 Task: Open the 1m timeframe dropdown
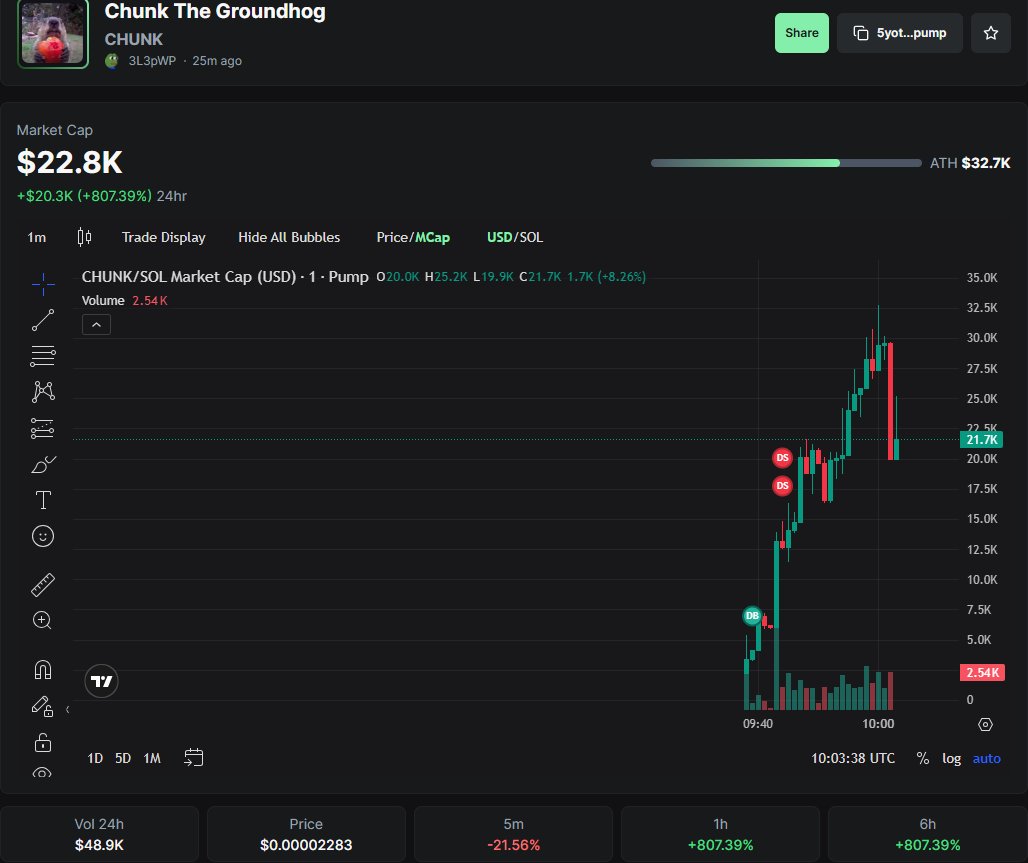[x=37, y=237]
